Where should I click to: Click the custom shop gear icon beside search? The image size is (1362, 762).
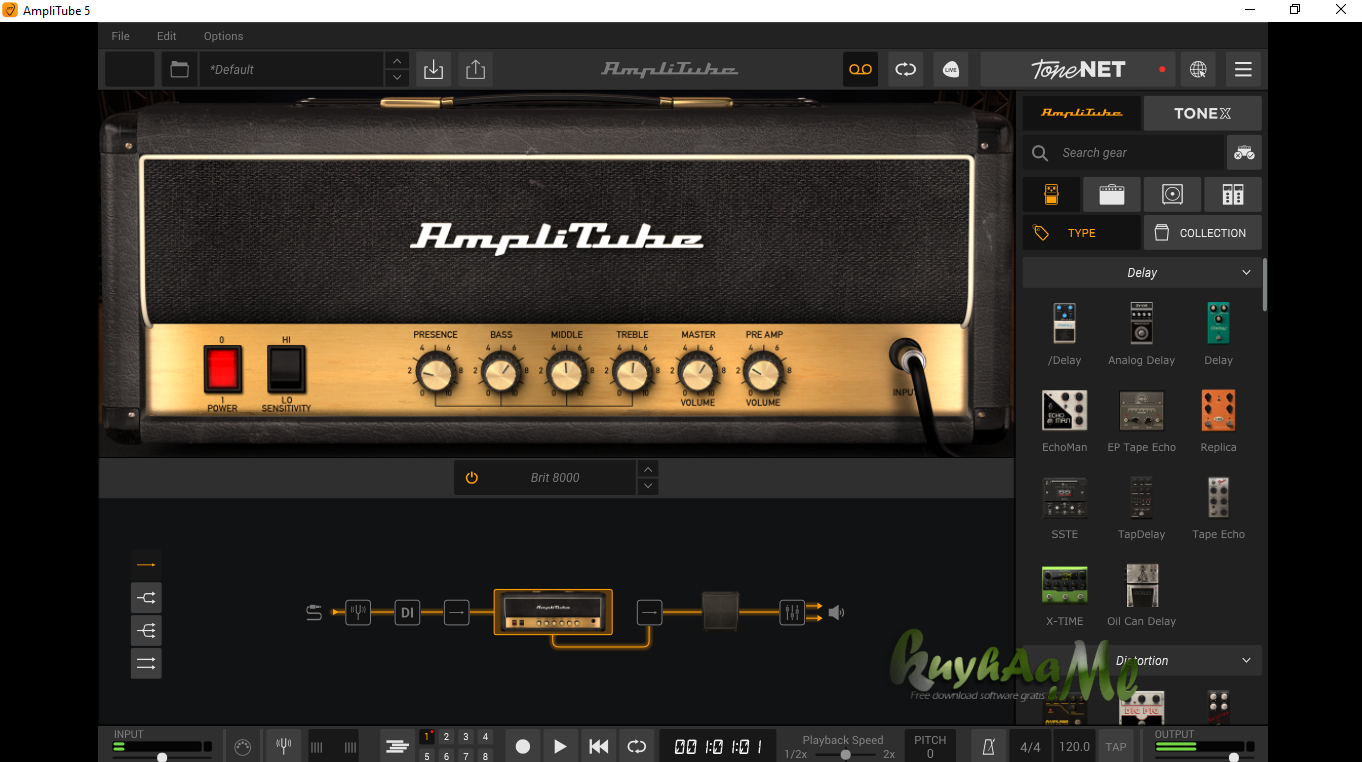tap(1244, 153)
